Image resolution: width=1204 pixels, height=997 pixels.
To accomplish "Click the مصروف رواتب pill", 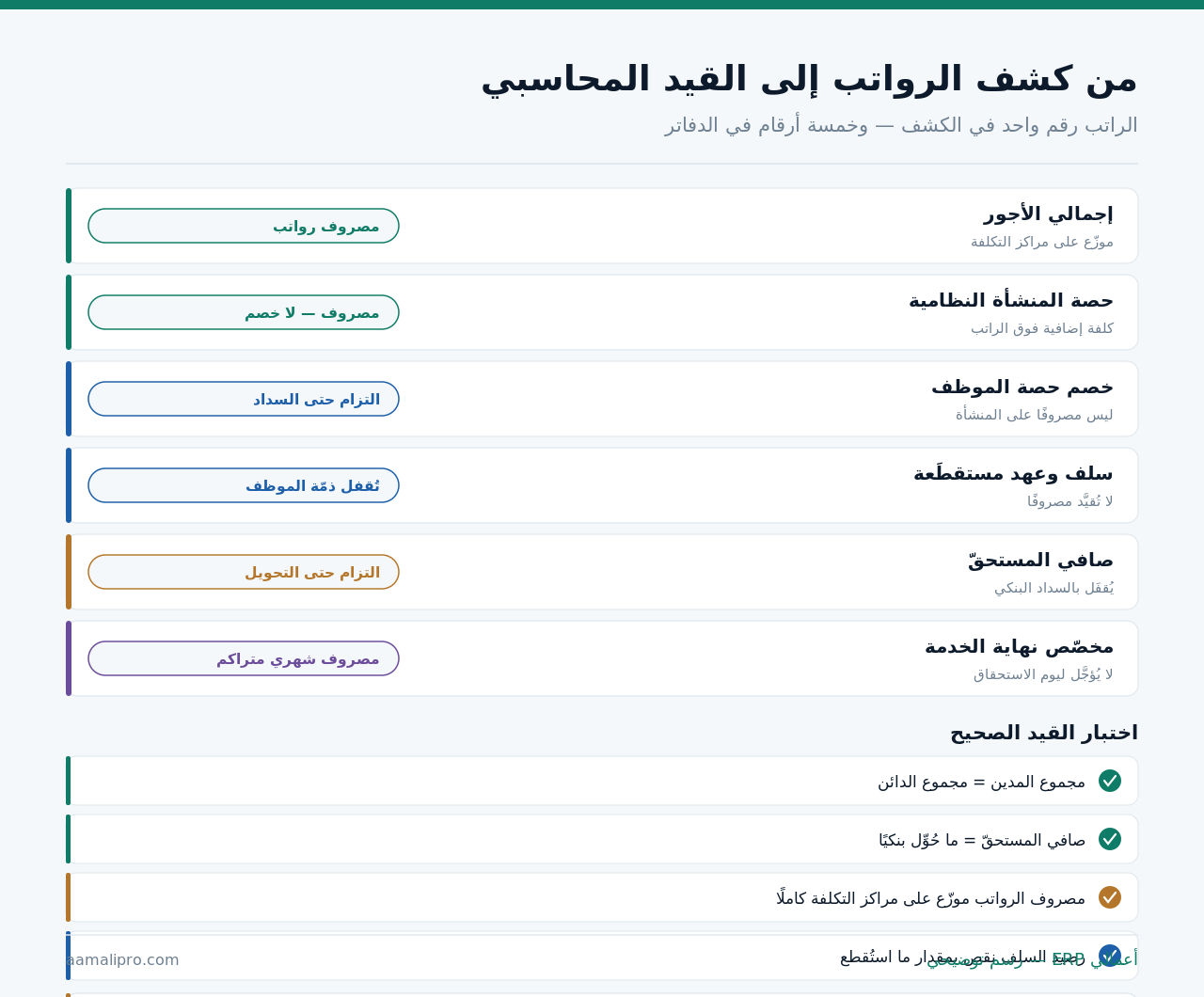I will [x=244, y=226].
